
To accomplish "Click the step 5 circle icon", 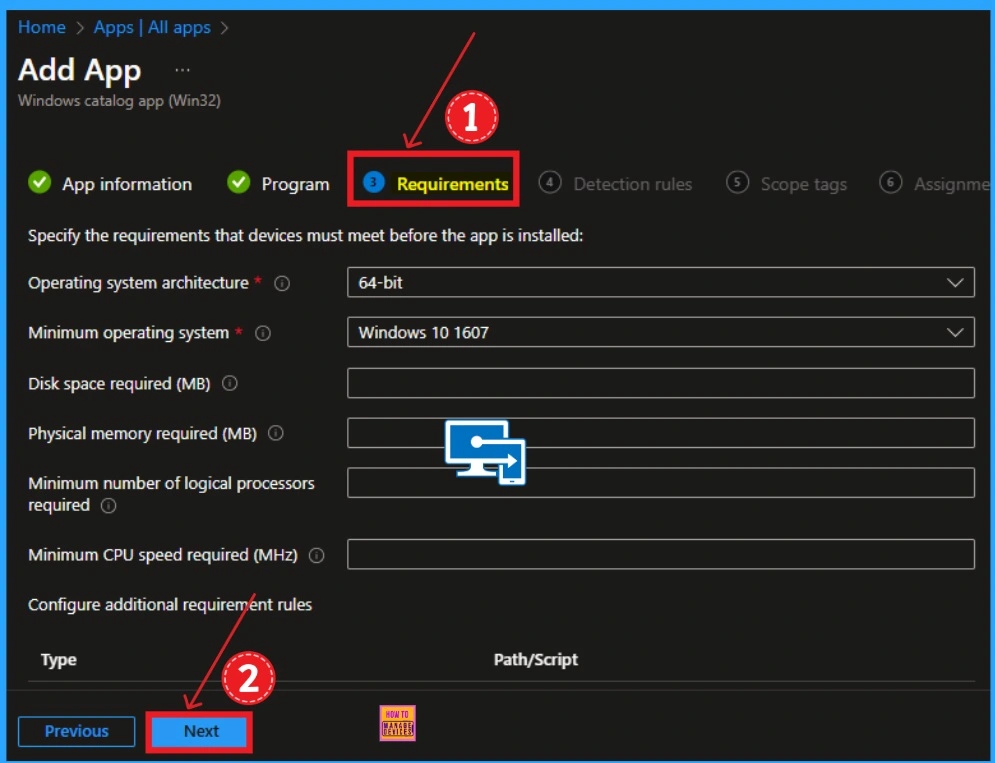I will point(737,183).
